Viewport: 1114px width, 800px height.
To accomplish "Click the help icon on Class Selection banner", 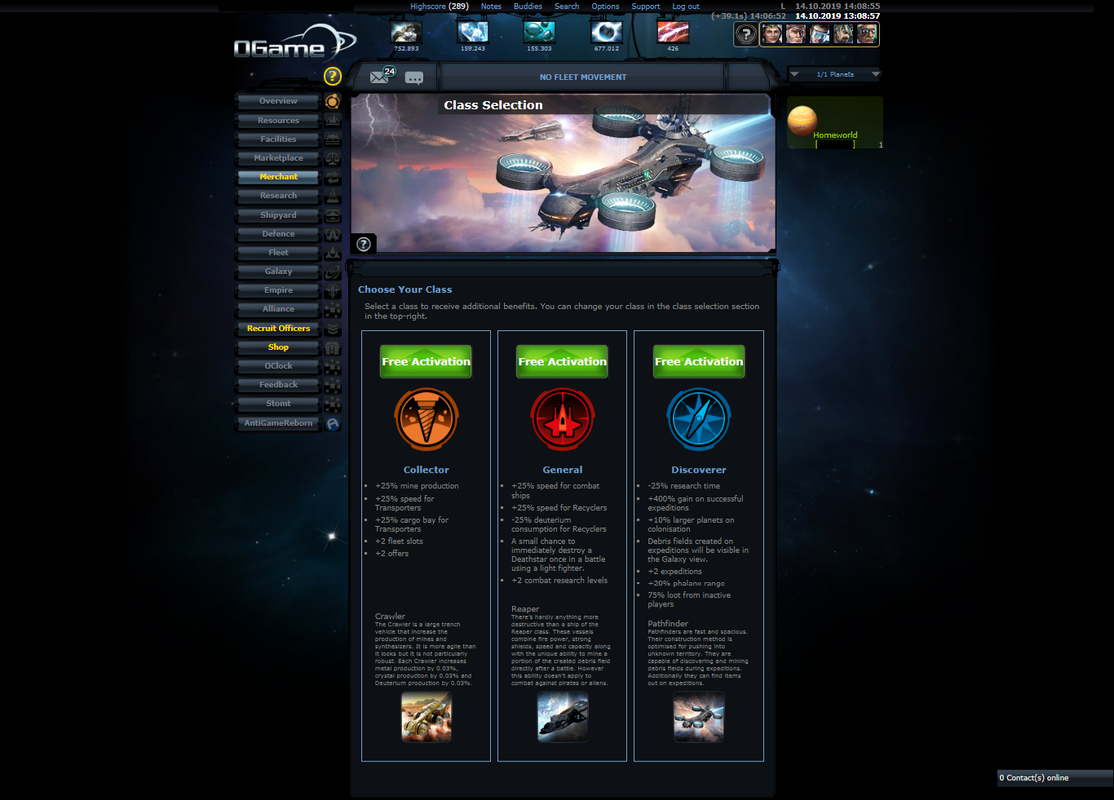I will pyautogui.click(x=364, y=244).
